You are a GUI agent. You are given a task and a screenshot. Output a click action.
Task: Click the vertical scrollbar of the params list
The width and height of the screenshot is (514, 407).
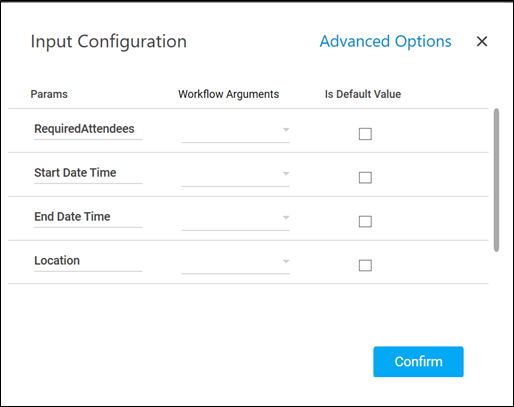(496, 180)
